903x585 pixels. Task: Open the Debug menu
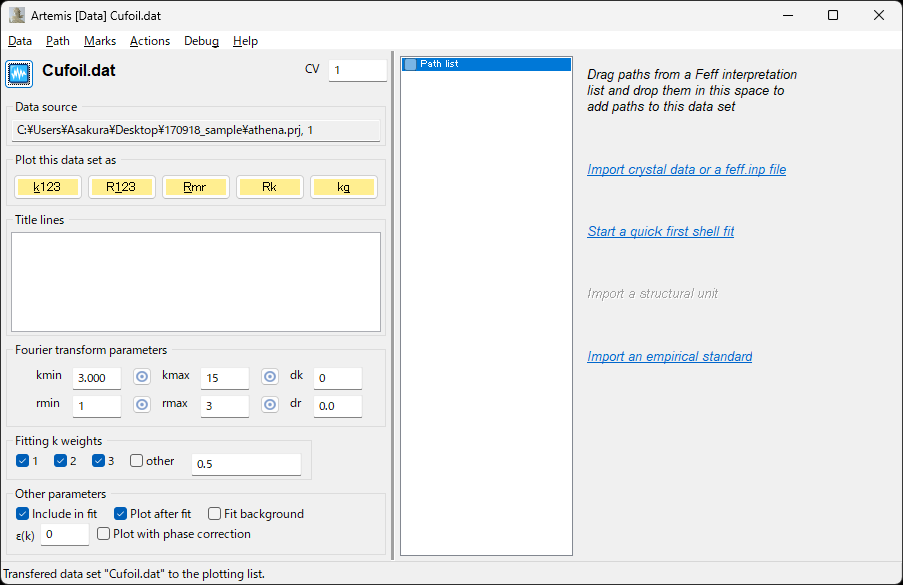tap(202, 41)
